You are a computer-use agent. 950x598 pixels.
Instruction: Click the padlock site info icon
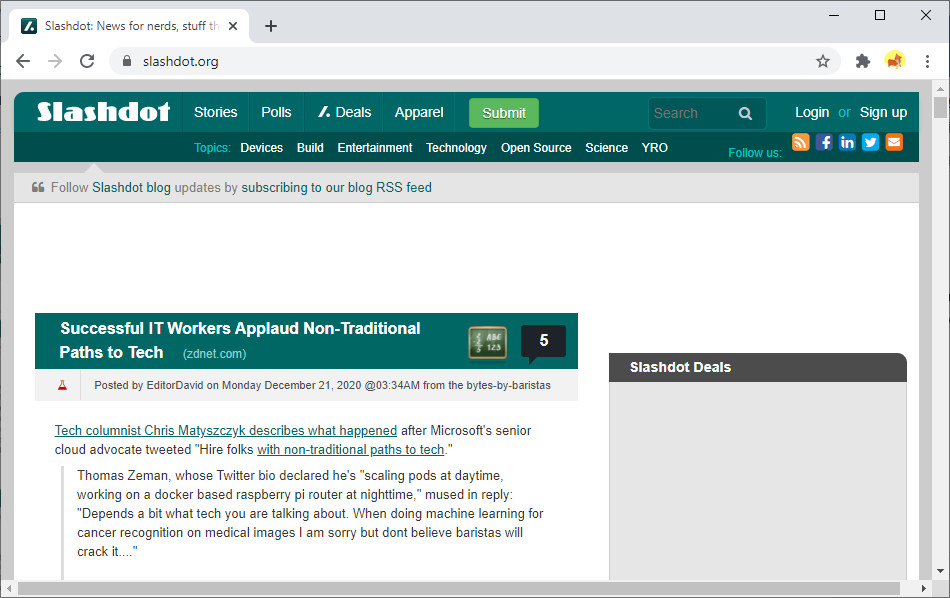[127, 61]
